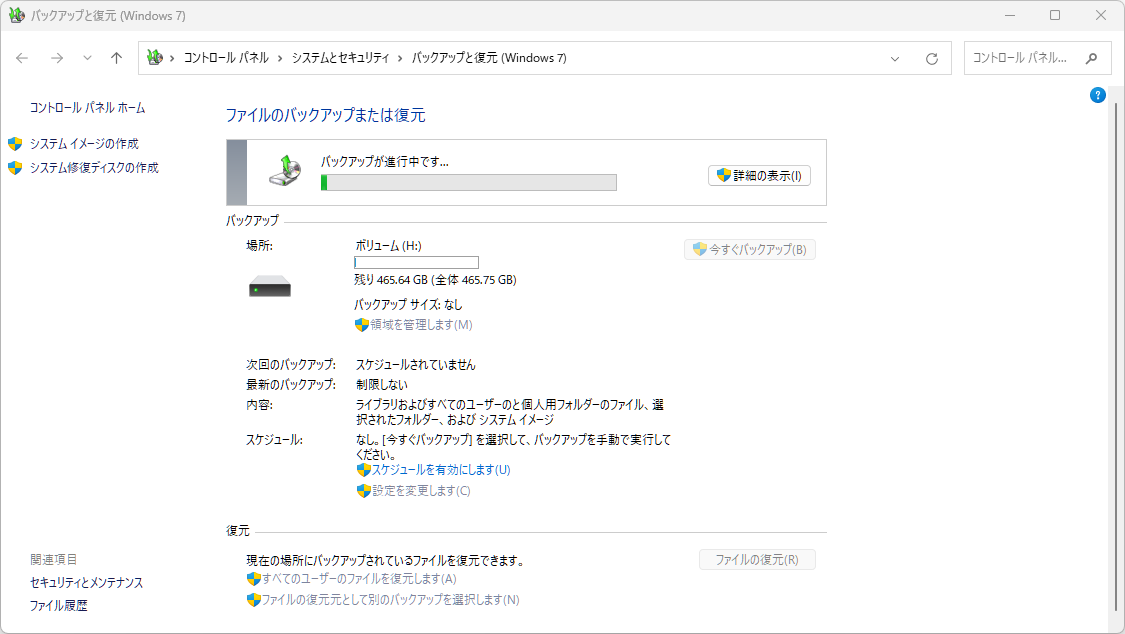This screenshot has width=1125, height=634.
Task: Minimize the window
Action: point(1009,15)
